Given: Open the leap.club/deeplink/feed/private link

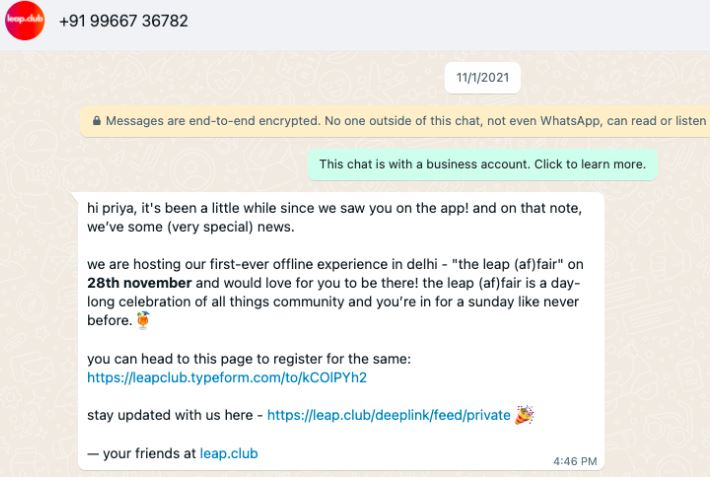Looking at the screenshot, I should 389,415.
